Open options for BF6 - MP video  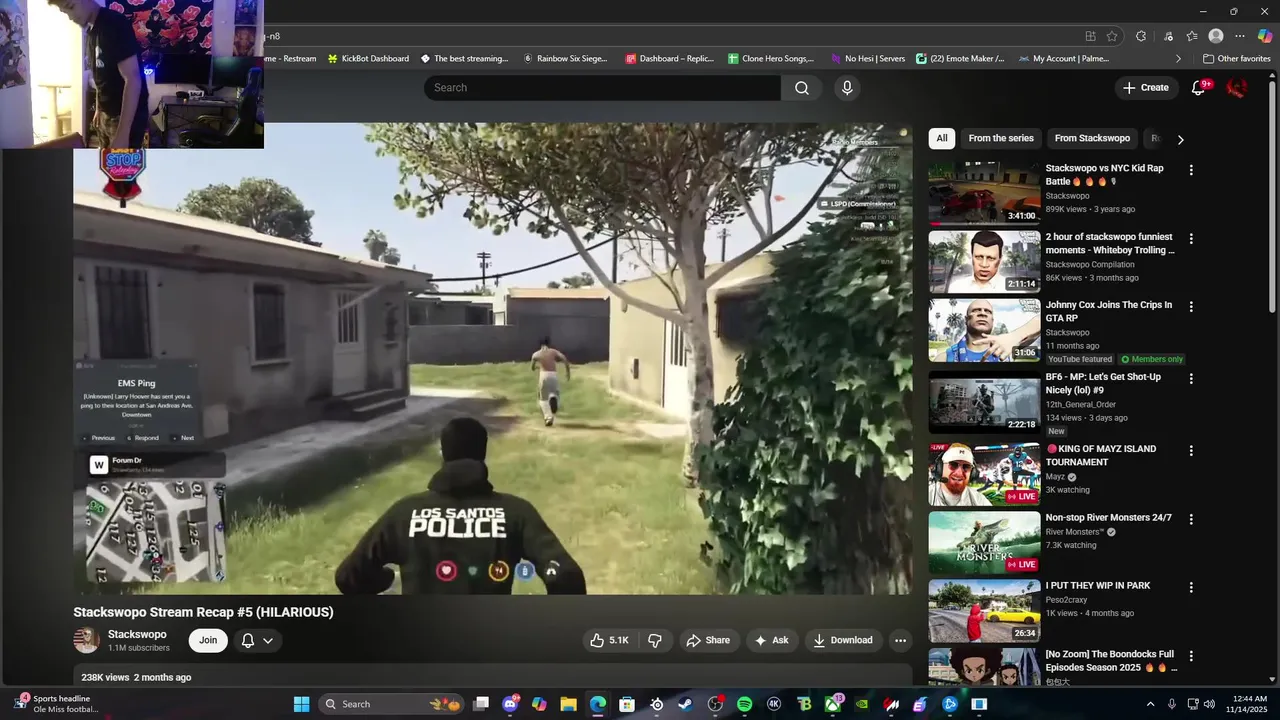coord(1190,379)
